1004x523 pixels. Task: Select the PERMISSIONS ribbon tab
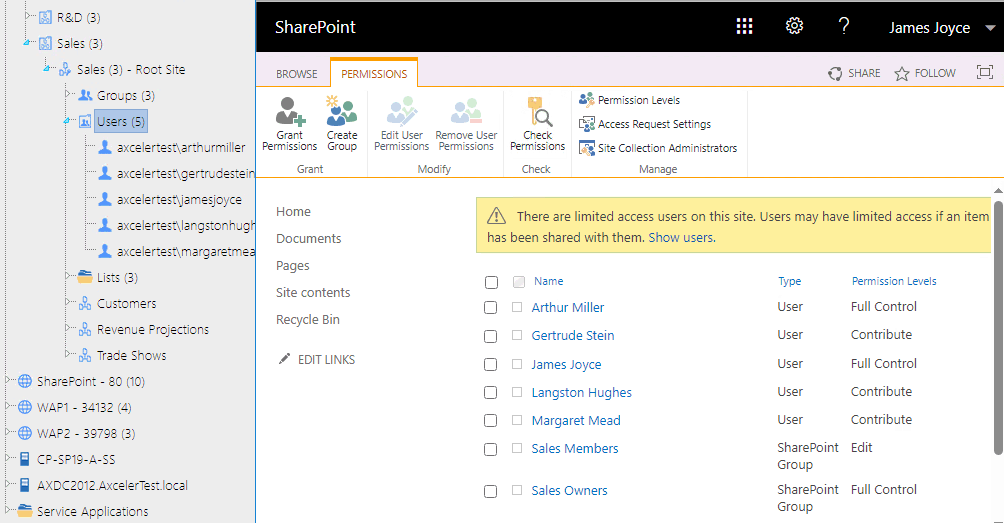pyautogui.click(x=374, y=74)
